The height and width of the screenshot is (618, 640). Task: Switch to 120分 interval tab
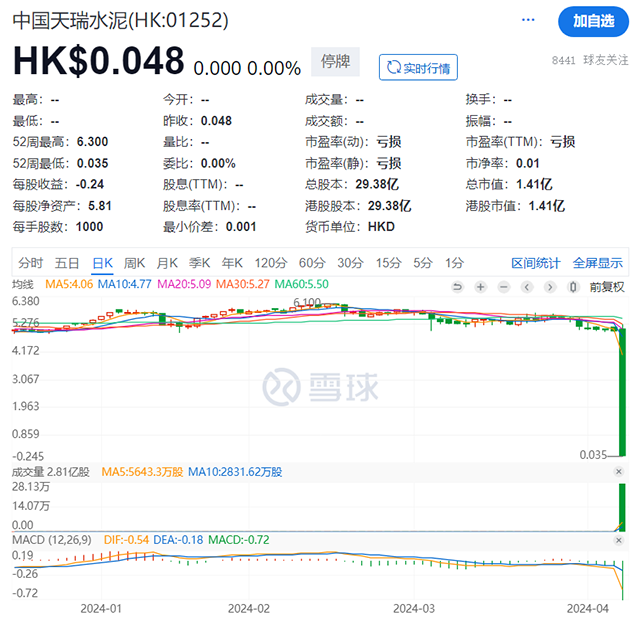click(x=271, y=263)
